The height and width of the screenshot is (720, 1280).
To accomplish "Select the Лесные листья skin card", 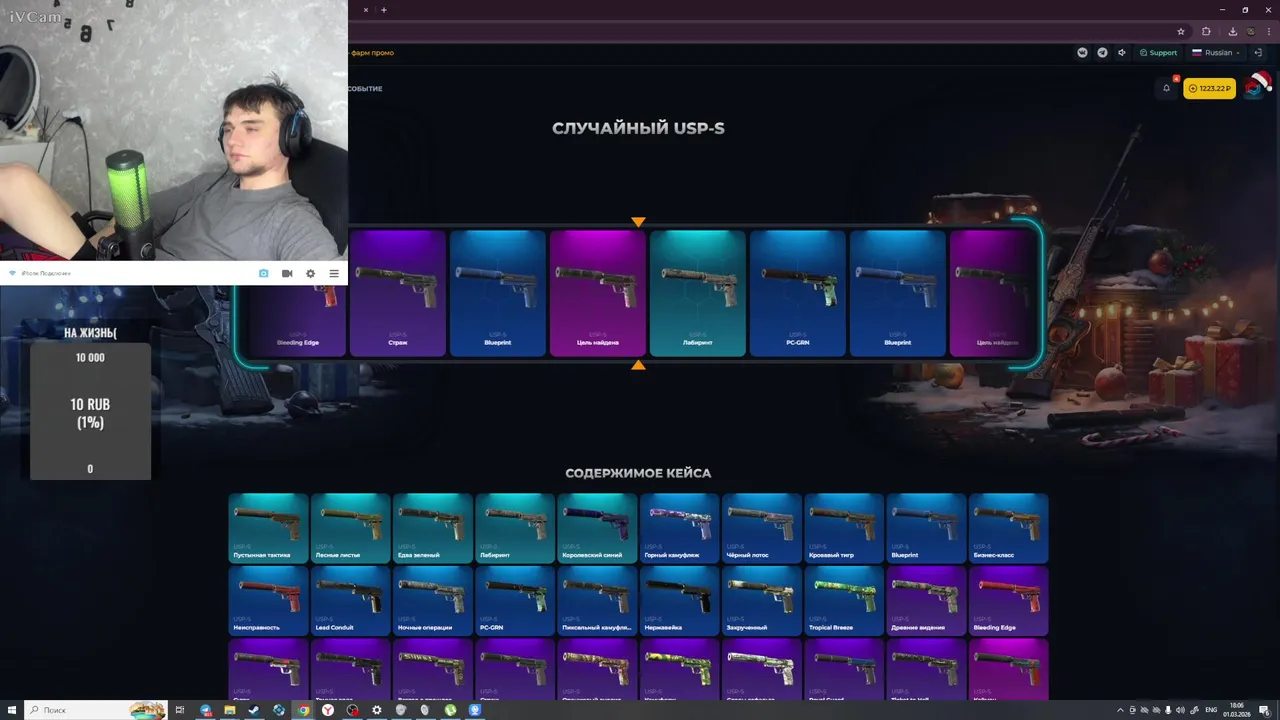I will coord(350,528).
